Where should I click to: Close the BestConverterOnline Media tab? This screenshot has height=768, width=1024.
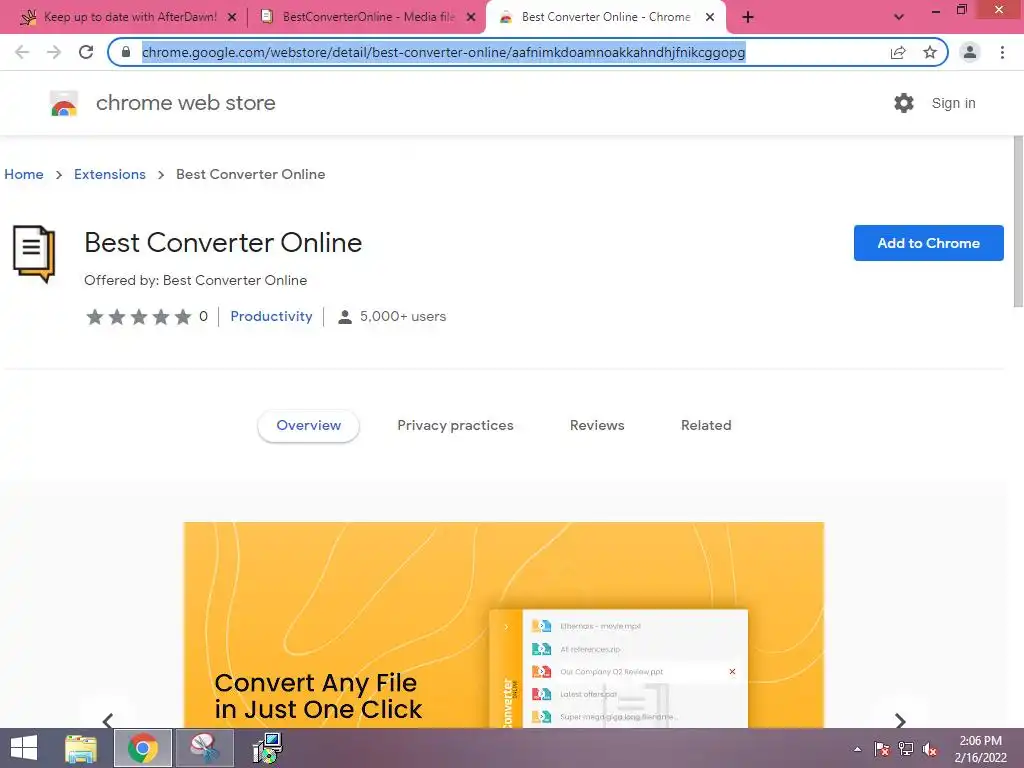(471, 18)
